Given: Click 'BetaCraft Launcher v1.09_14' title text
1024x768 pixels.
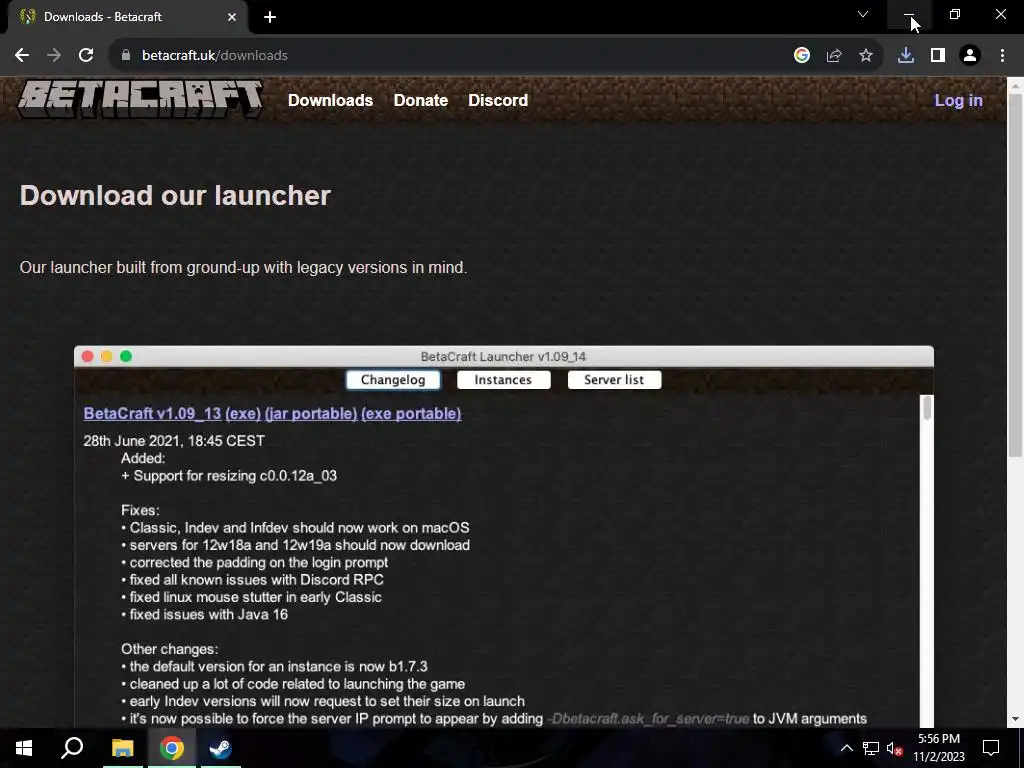Looking at the screenshot, I should 503,357.
